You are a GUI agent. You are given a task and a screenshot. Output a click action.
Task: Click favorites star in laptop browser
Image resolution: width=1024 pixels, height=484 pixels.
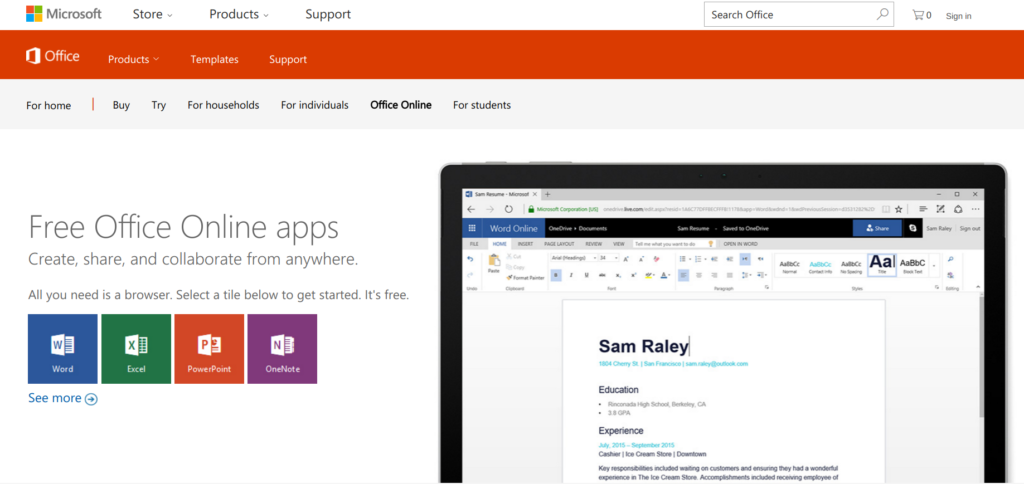[899, 209]
